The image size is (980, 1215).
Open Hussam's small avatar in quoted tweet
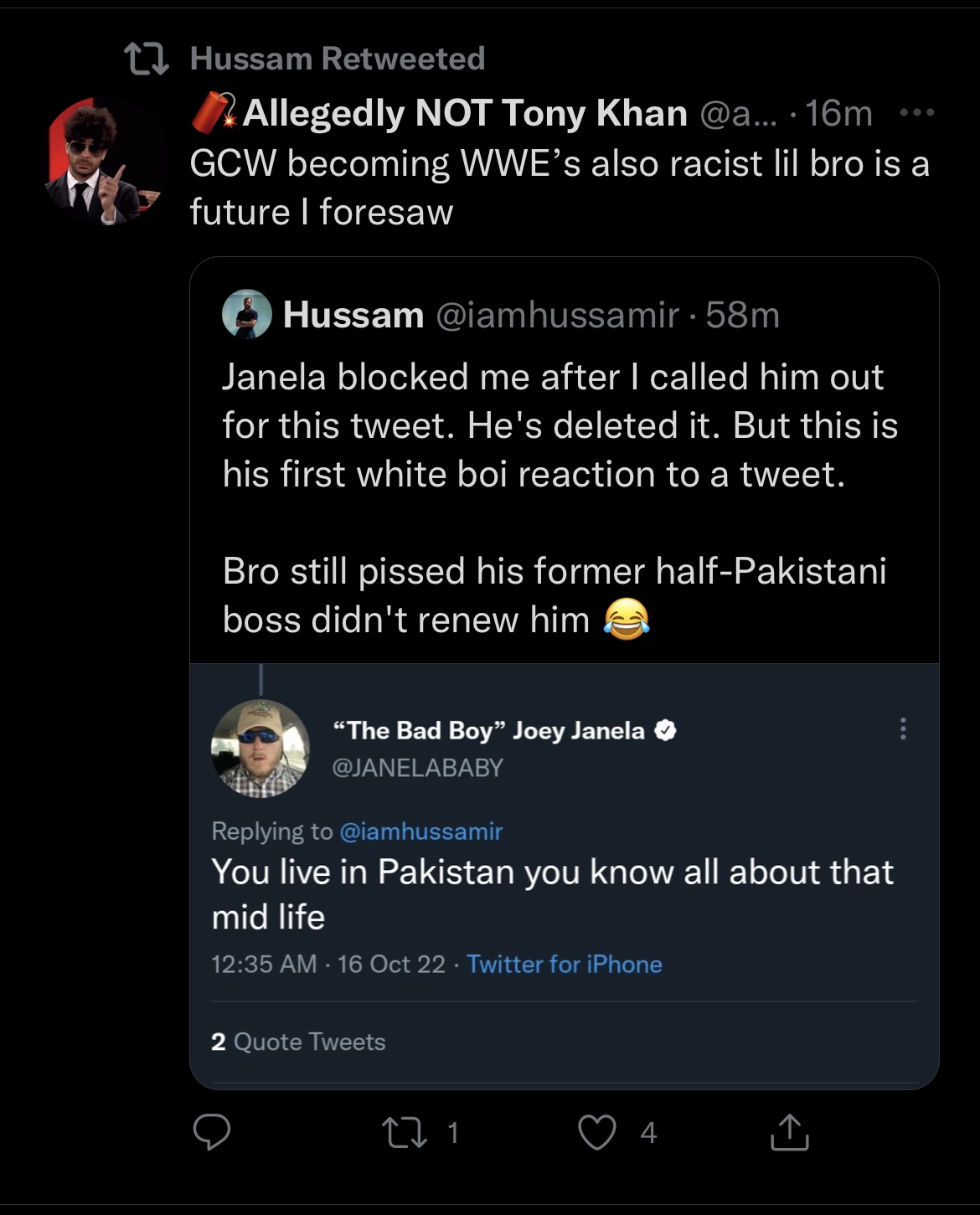(246, 315)
